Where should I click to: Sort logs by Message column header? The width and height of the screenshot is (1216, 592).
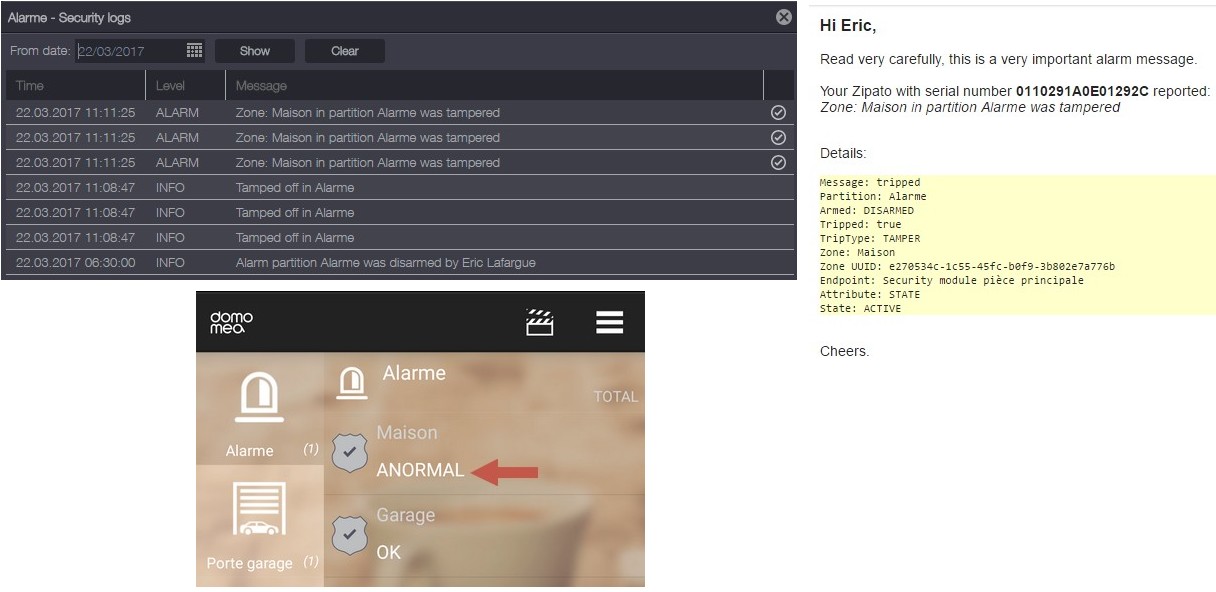(261, 86)
